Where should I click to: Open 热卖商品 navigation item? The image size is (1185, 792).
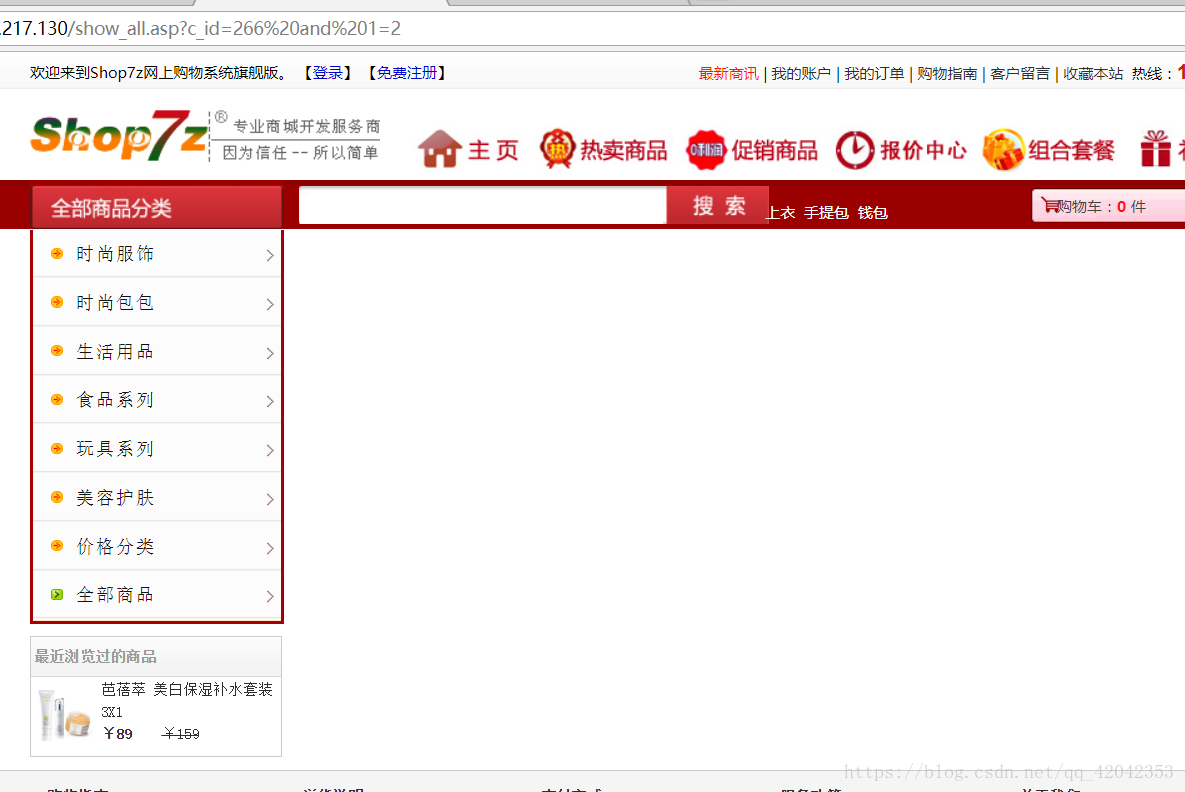(623, 150)
